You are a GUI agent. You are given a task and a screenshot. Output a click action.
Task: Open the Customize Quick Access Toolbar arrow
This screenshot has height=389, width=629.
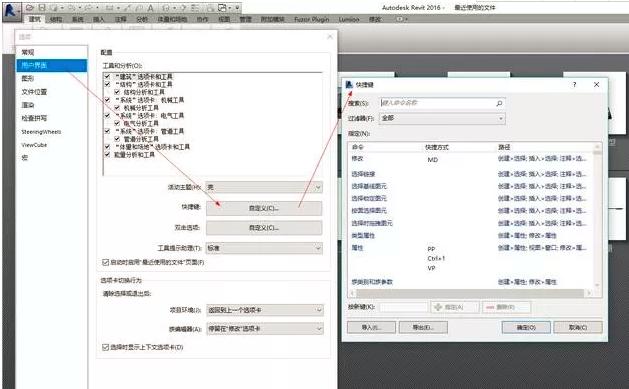tap(237, 8)
